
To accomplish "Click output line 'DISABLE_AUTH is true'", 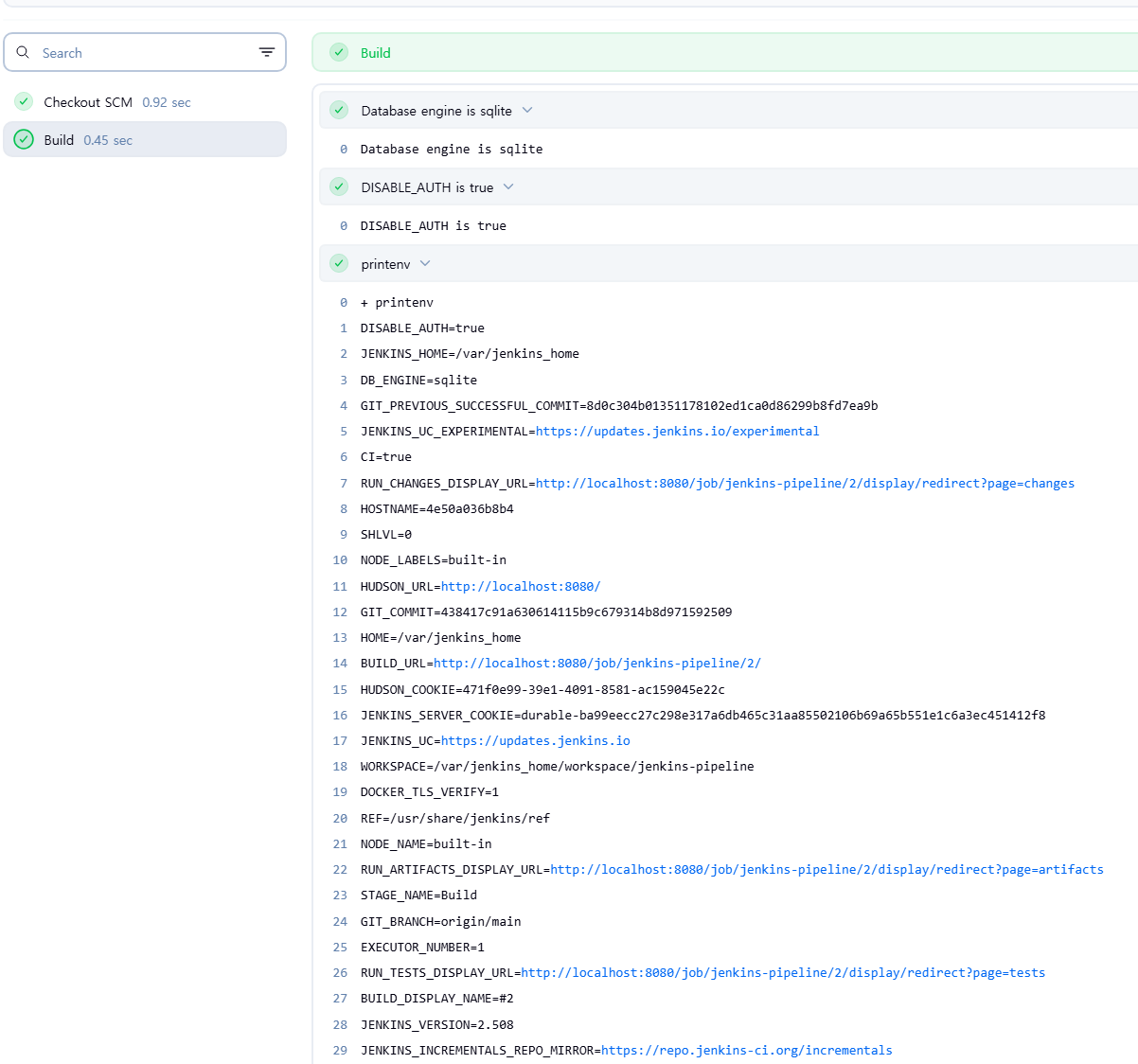I will pos(434,225).
